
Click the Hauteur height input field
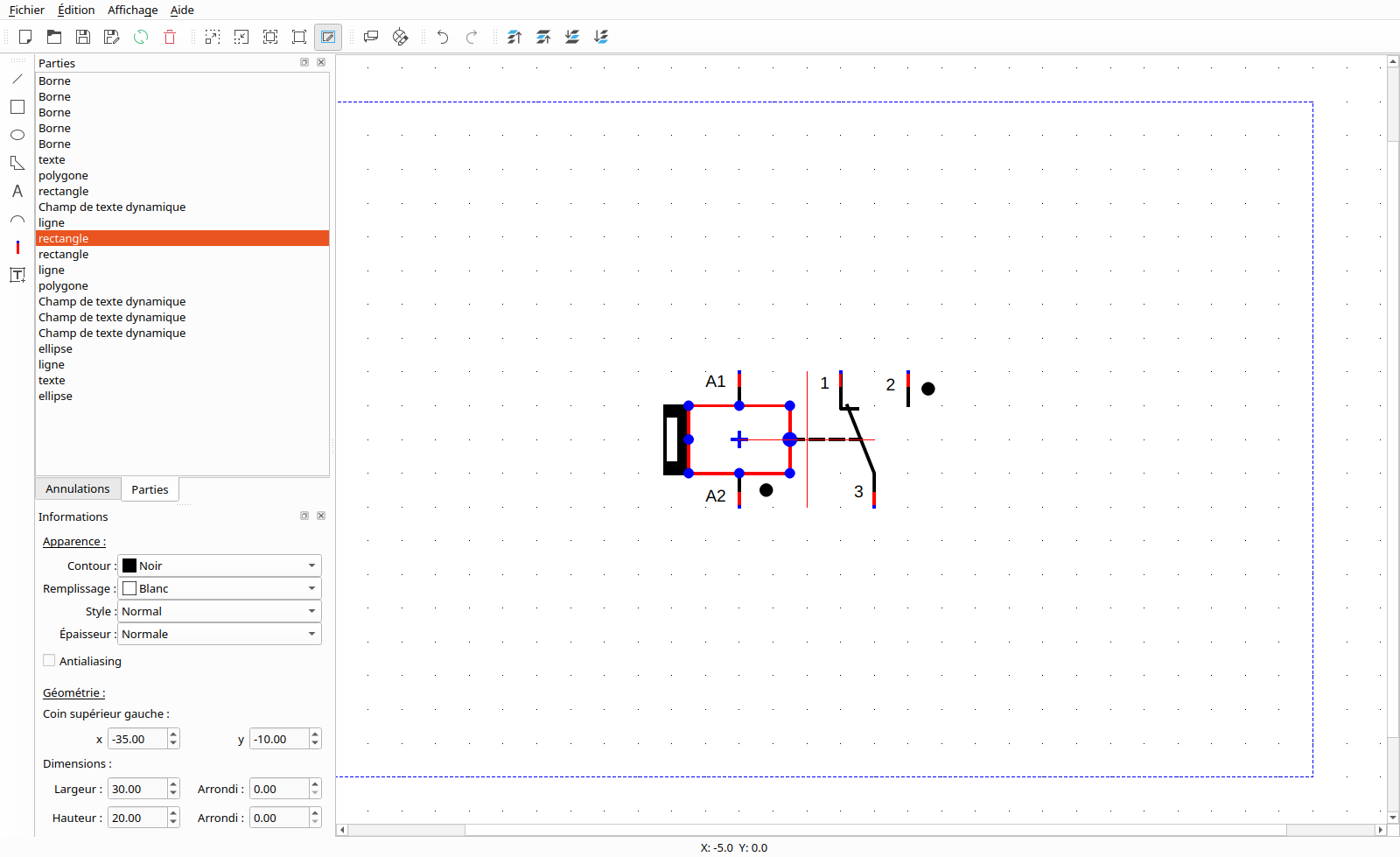click(137, 818)
